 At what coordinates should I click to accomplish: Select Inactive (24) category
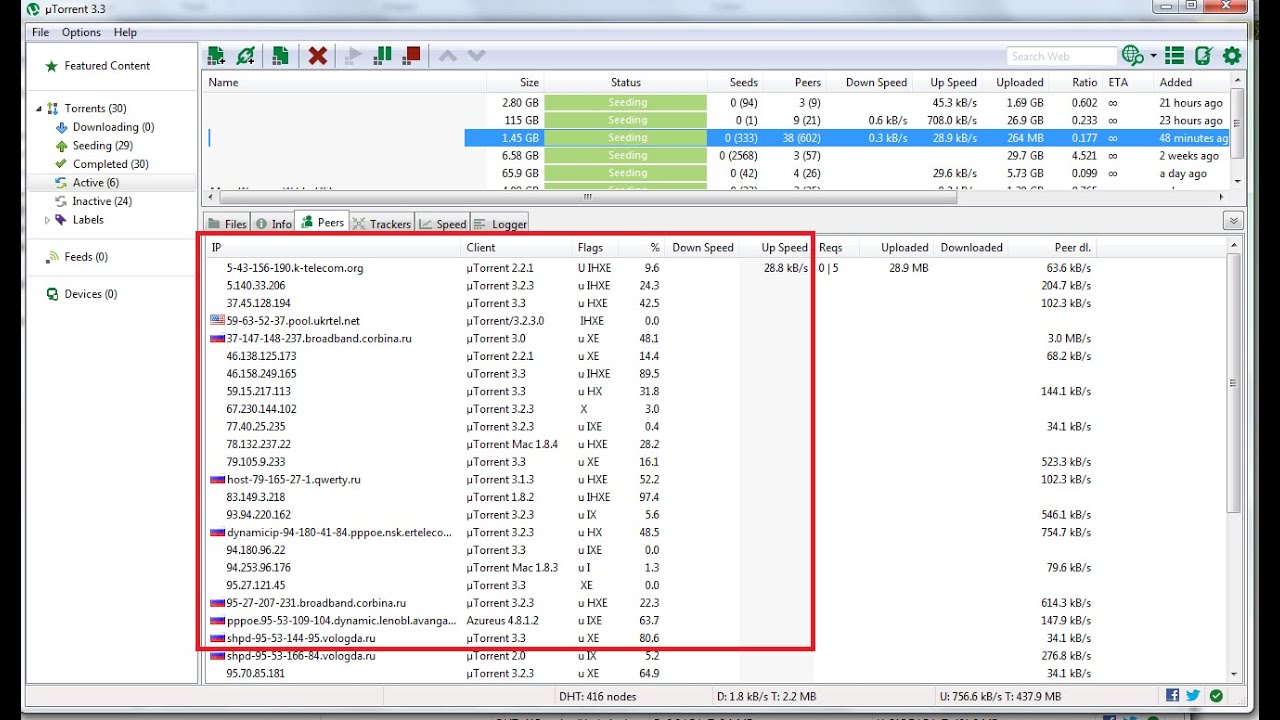pos(101,201)
